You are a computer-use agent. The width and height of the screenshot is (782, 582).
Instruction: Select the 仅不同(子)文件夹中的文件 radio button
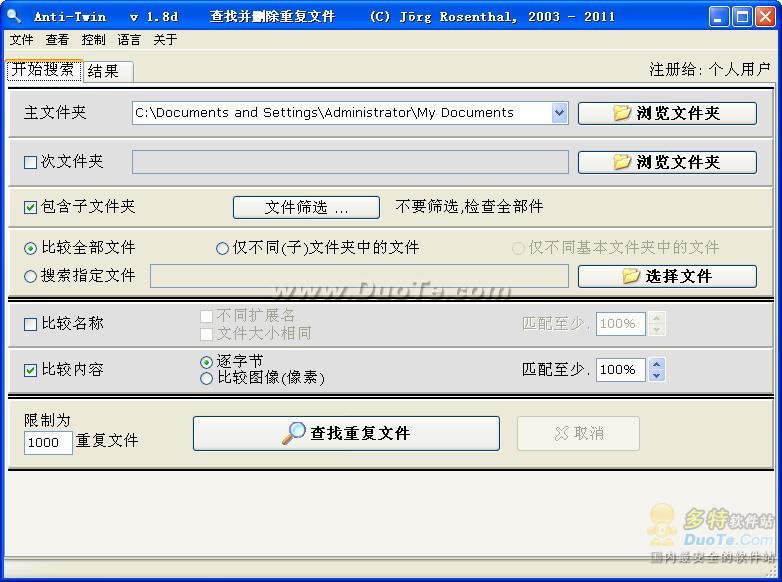tap(222, 248)
